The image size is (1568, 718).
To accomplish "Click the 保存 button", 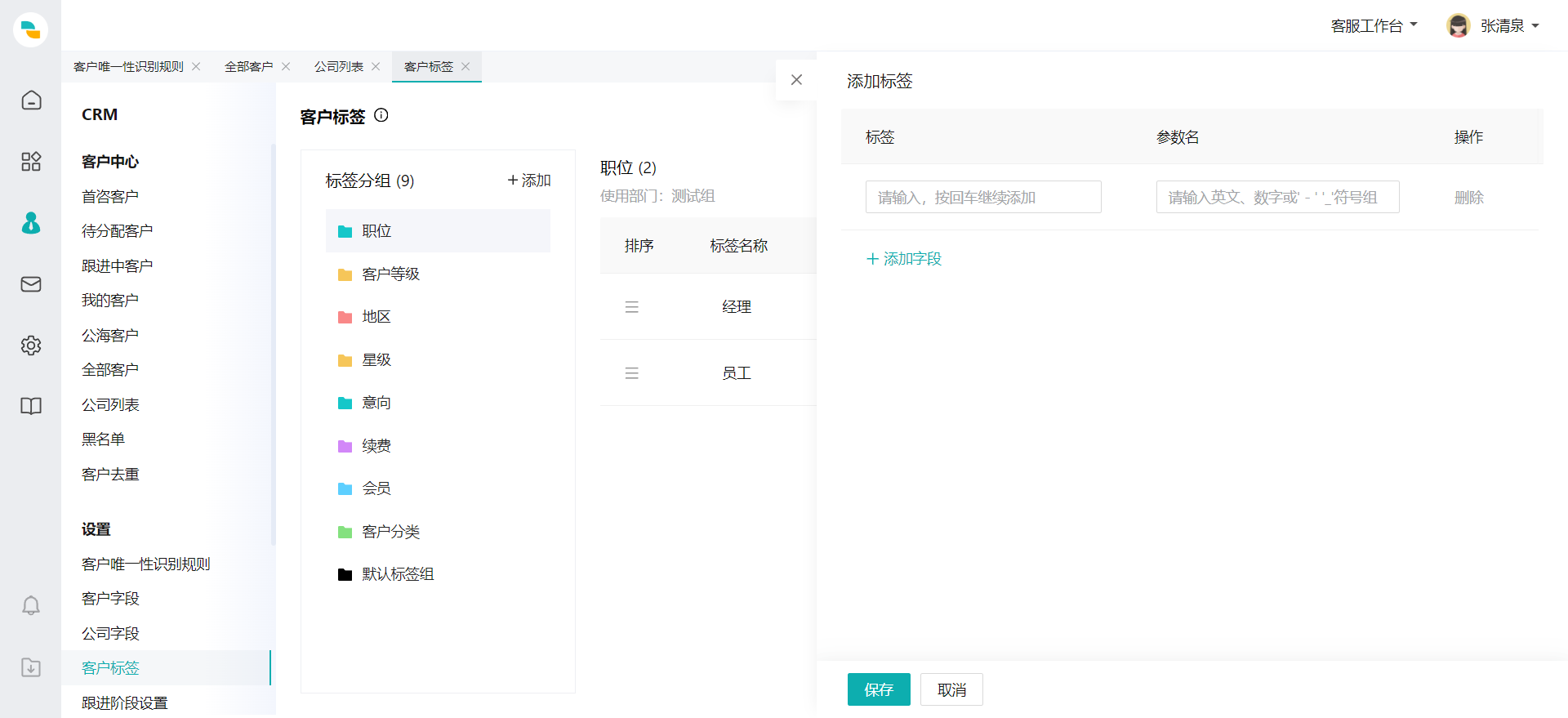I will [x=879, y=689].
